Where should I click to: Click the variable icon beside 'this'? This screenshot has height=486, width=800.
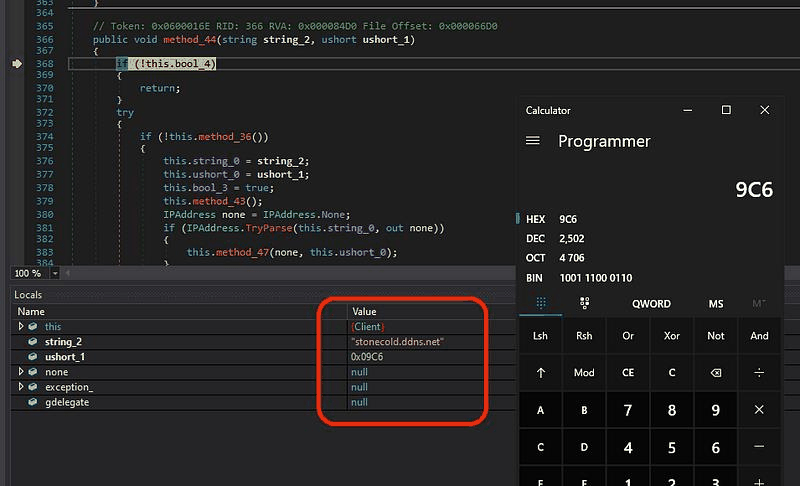(x=33, y=326)
